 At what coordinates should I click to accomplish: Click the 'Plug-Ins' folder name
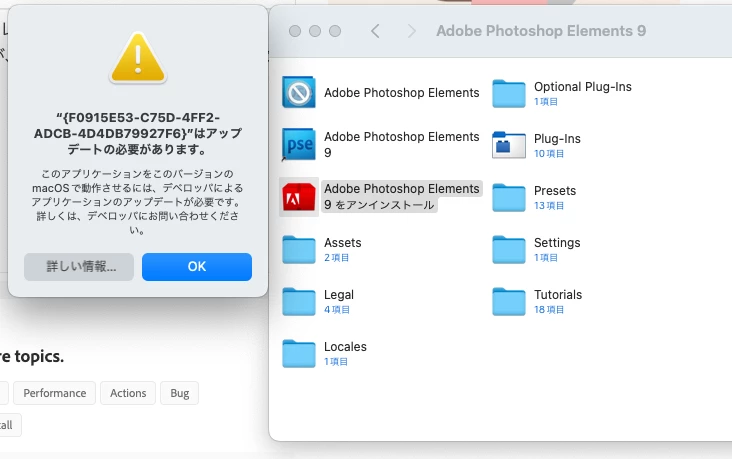pyautogui.click(x=557, y=139)
